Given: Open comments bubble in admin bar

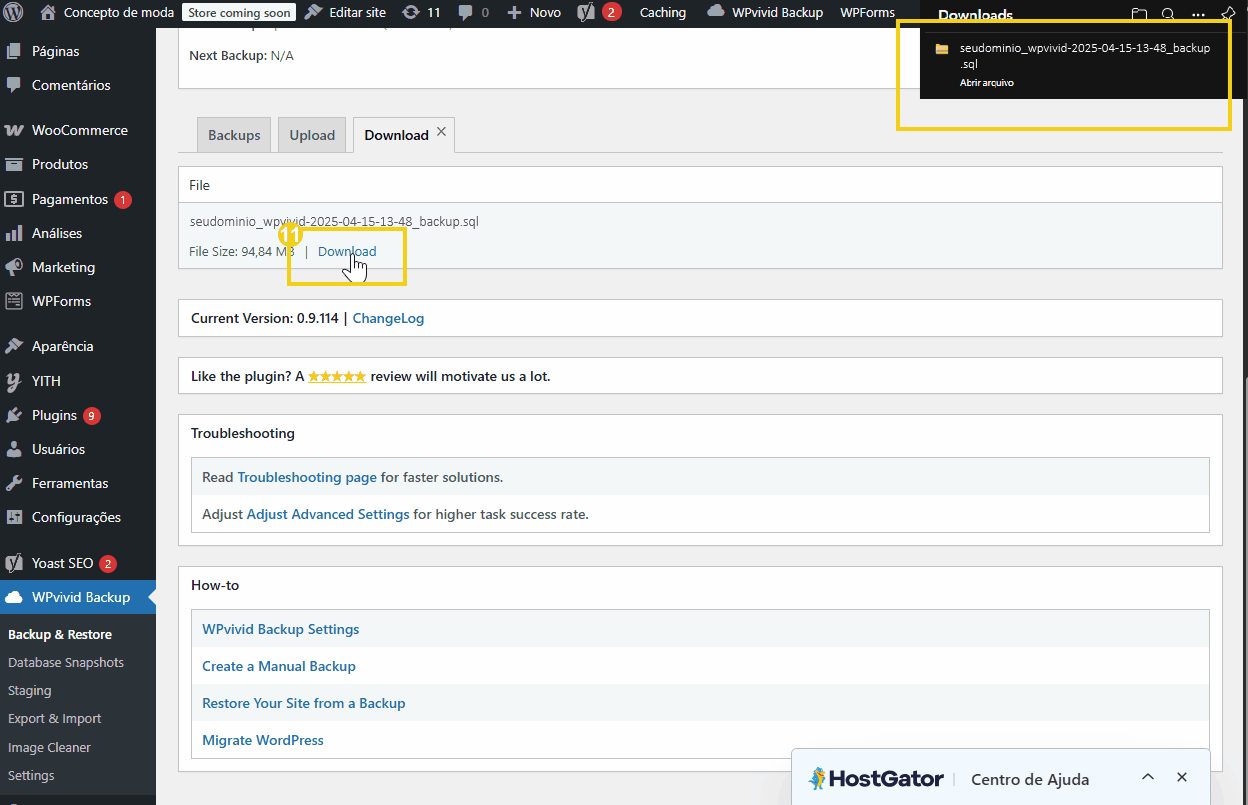Looking at the screenshot, I should coord(473,13).
